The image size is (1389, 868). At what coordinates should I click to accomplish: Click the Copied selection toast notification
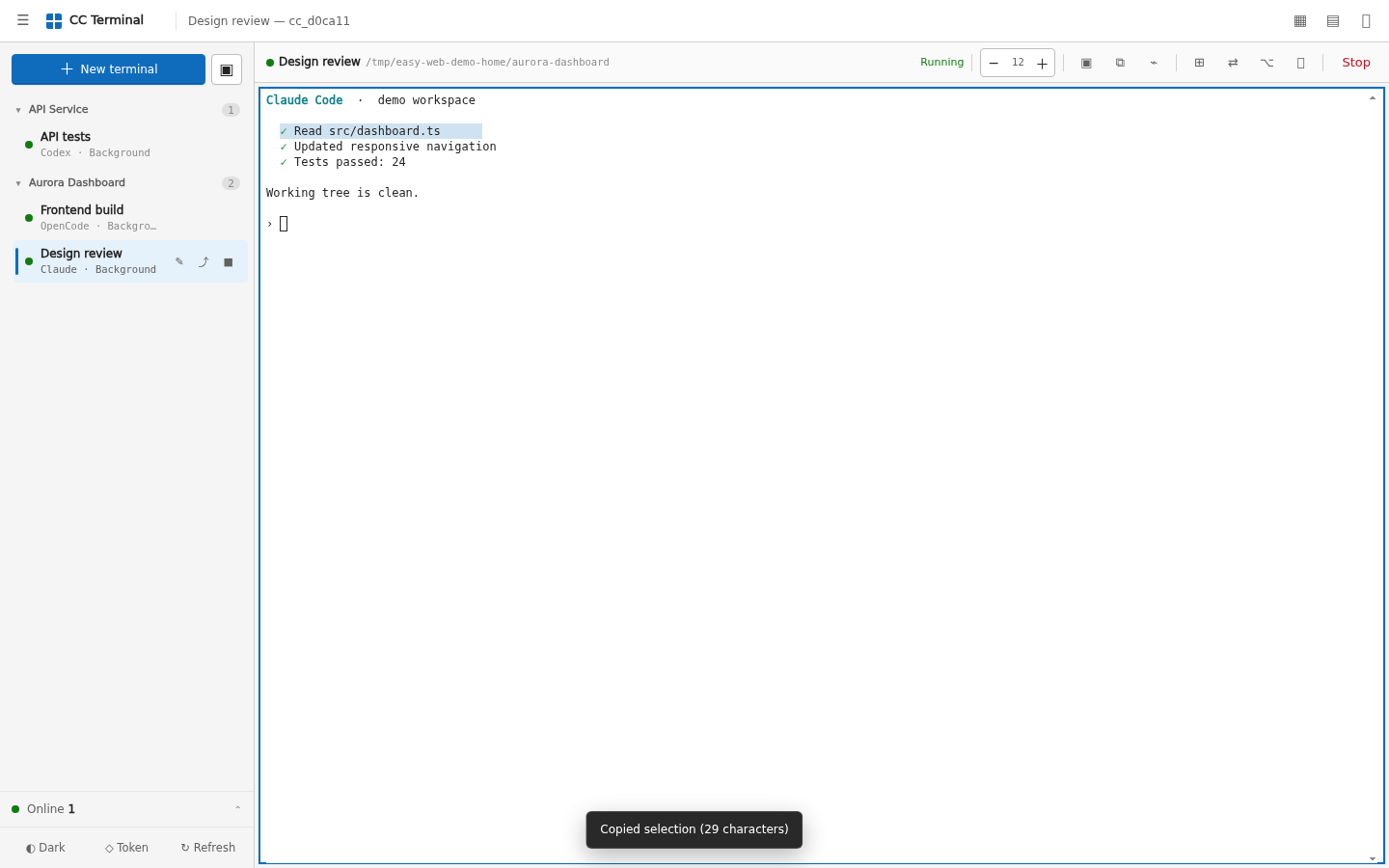(x=694, y=829)
